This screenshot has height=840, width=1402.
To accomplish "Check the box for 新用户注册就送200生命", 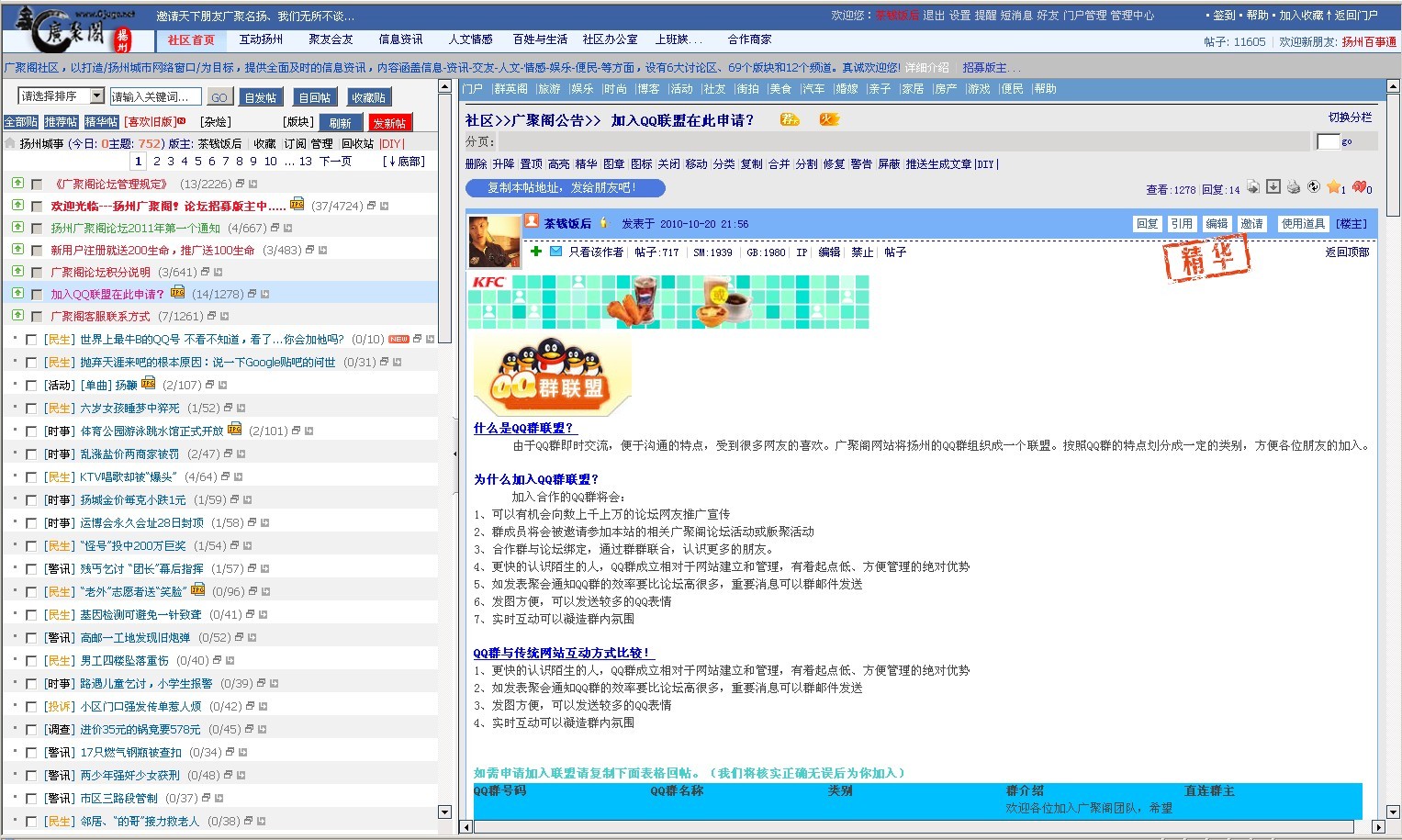I will (x=37, y=251).
